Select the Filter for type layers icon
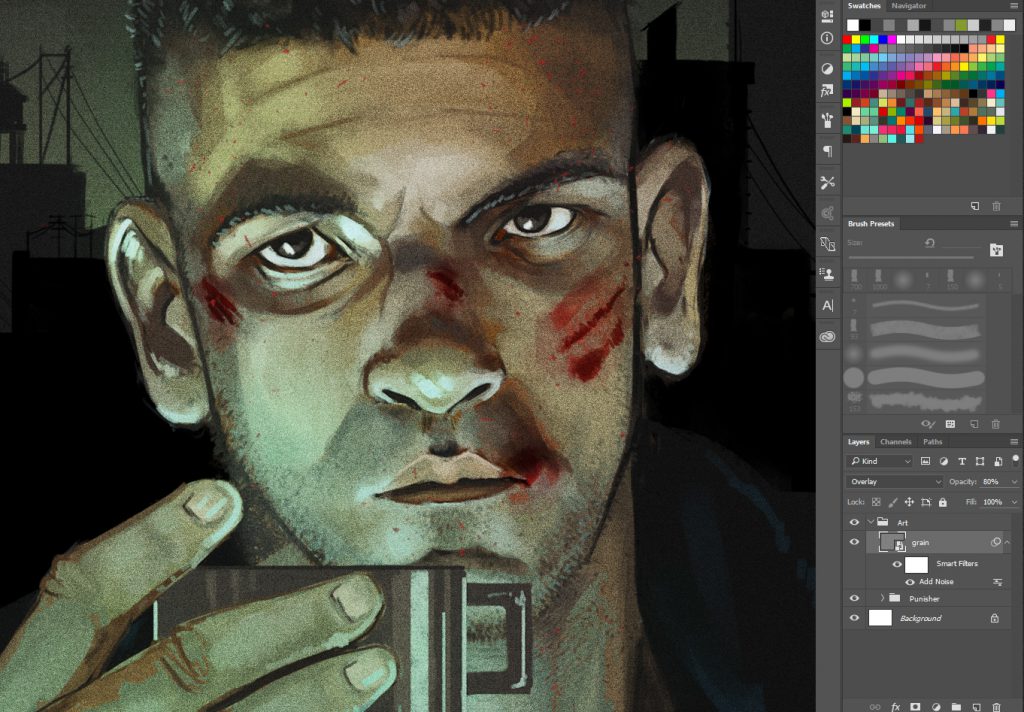This screenshot has height=712, width=1024. click(x=962, y=461)
